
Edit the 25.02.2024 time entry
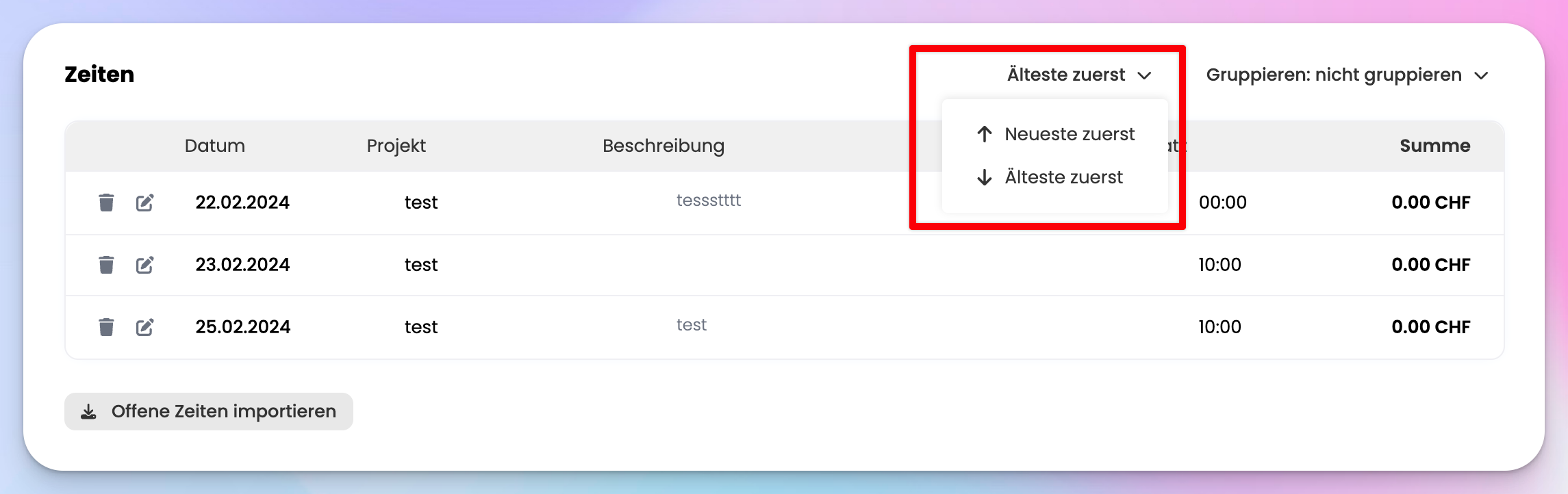144,327
